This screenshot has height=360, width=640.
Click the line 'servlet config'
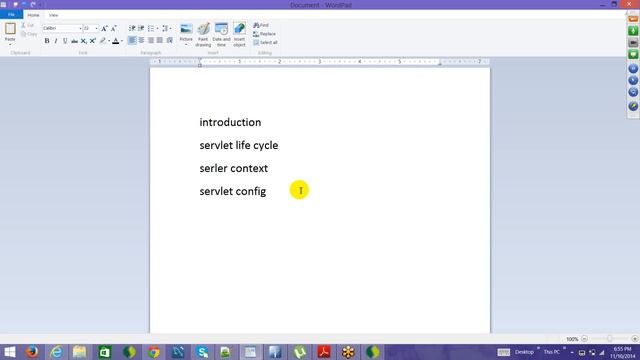click(233, 191)
